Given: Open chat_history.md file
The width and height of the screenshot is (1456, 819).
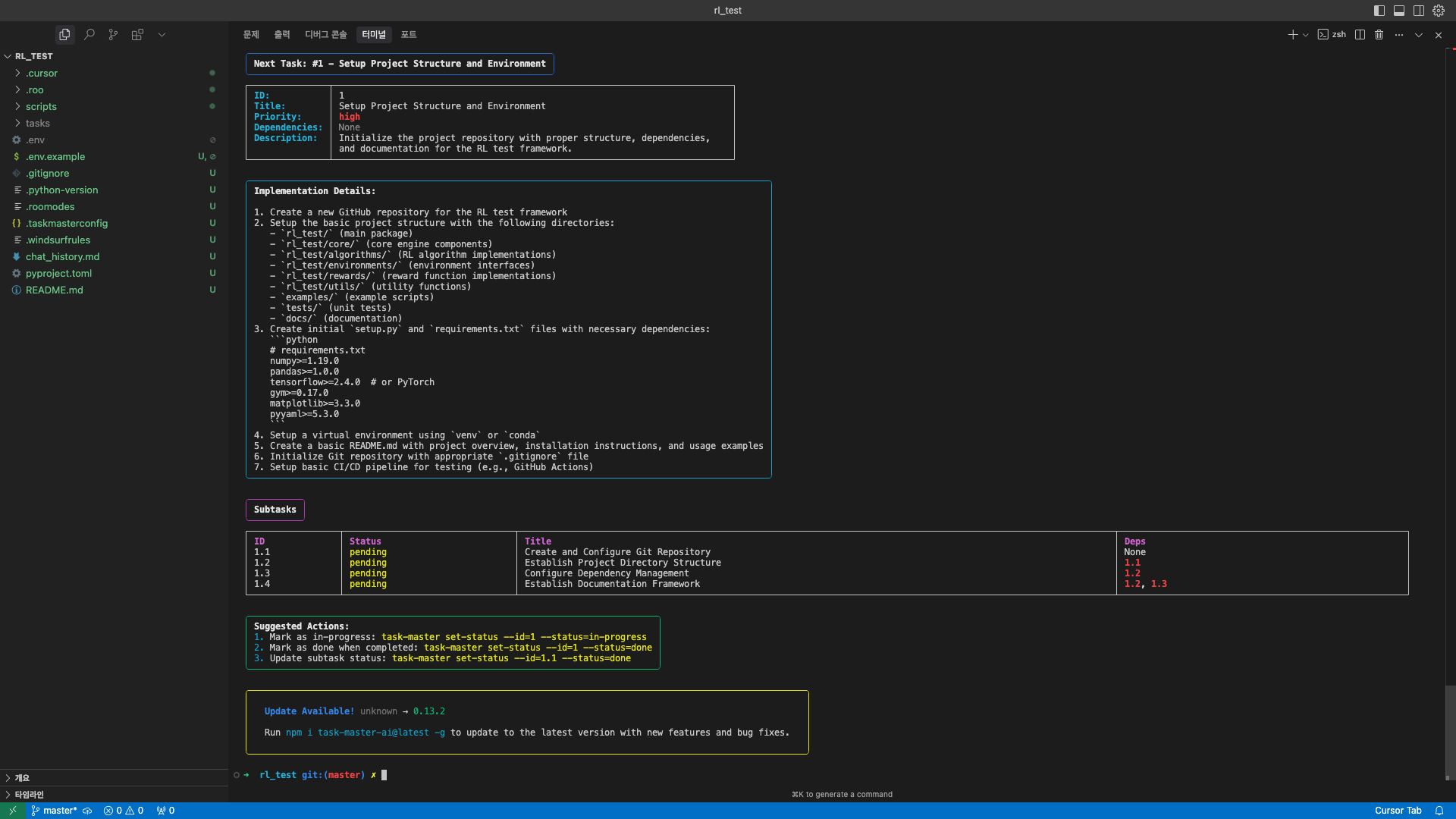Looking at the screenshot, I should pyautogui.click(x=114, y=257).
